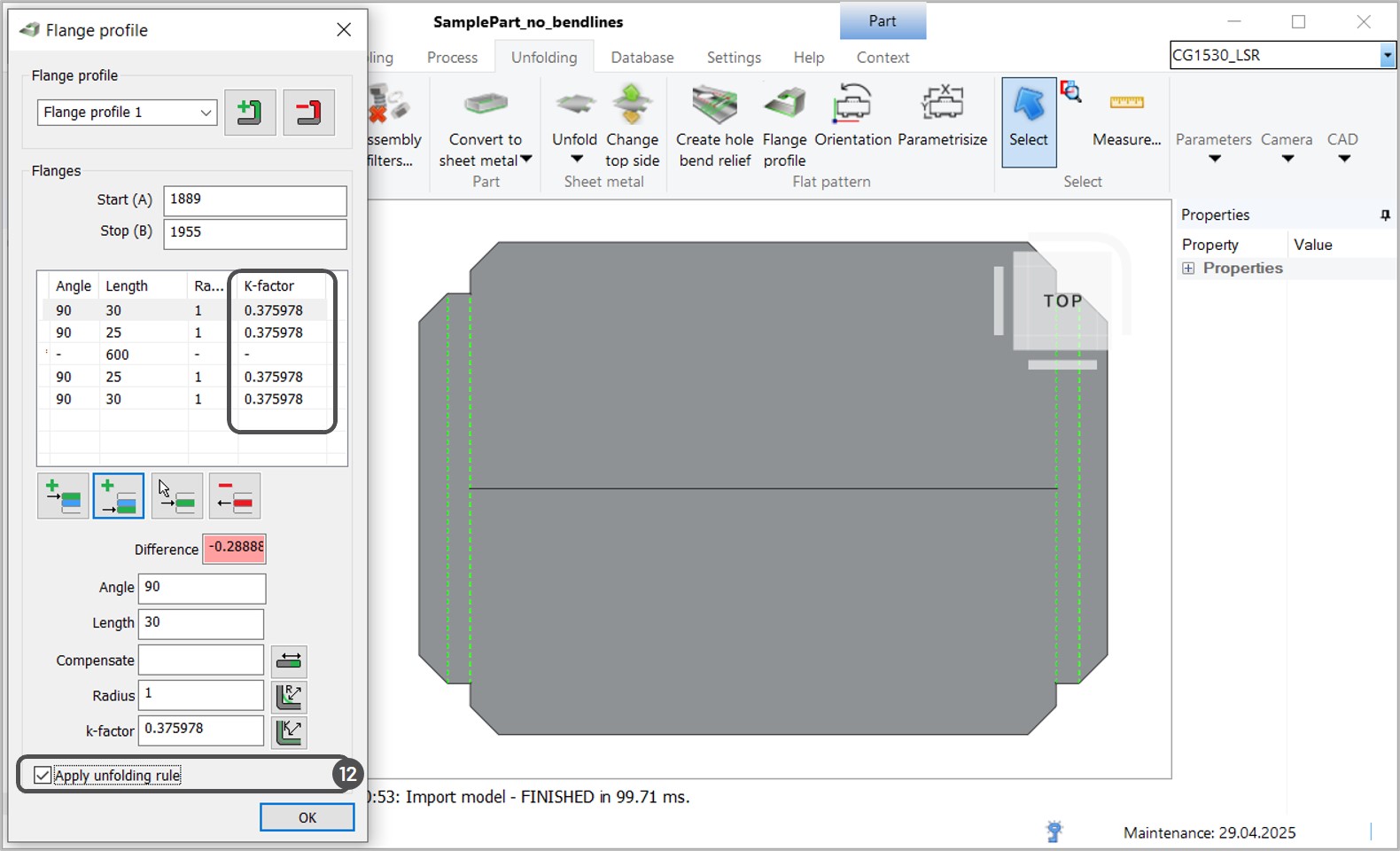Open the Settings ribbon tab
The height and width of the screenshot is (851, 1400).
pos(733,58)
